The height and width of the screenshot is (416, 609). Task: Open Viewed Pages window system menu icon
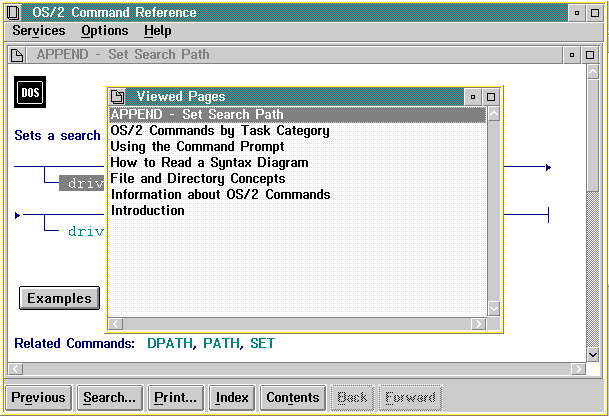[x=118, y=96]
